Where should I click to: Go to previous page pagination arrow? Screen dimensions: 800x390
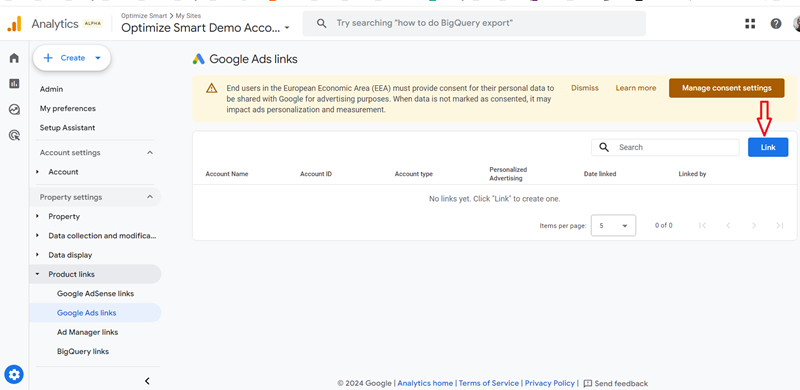[x=728, y=225]
